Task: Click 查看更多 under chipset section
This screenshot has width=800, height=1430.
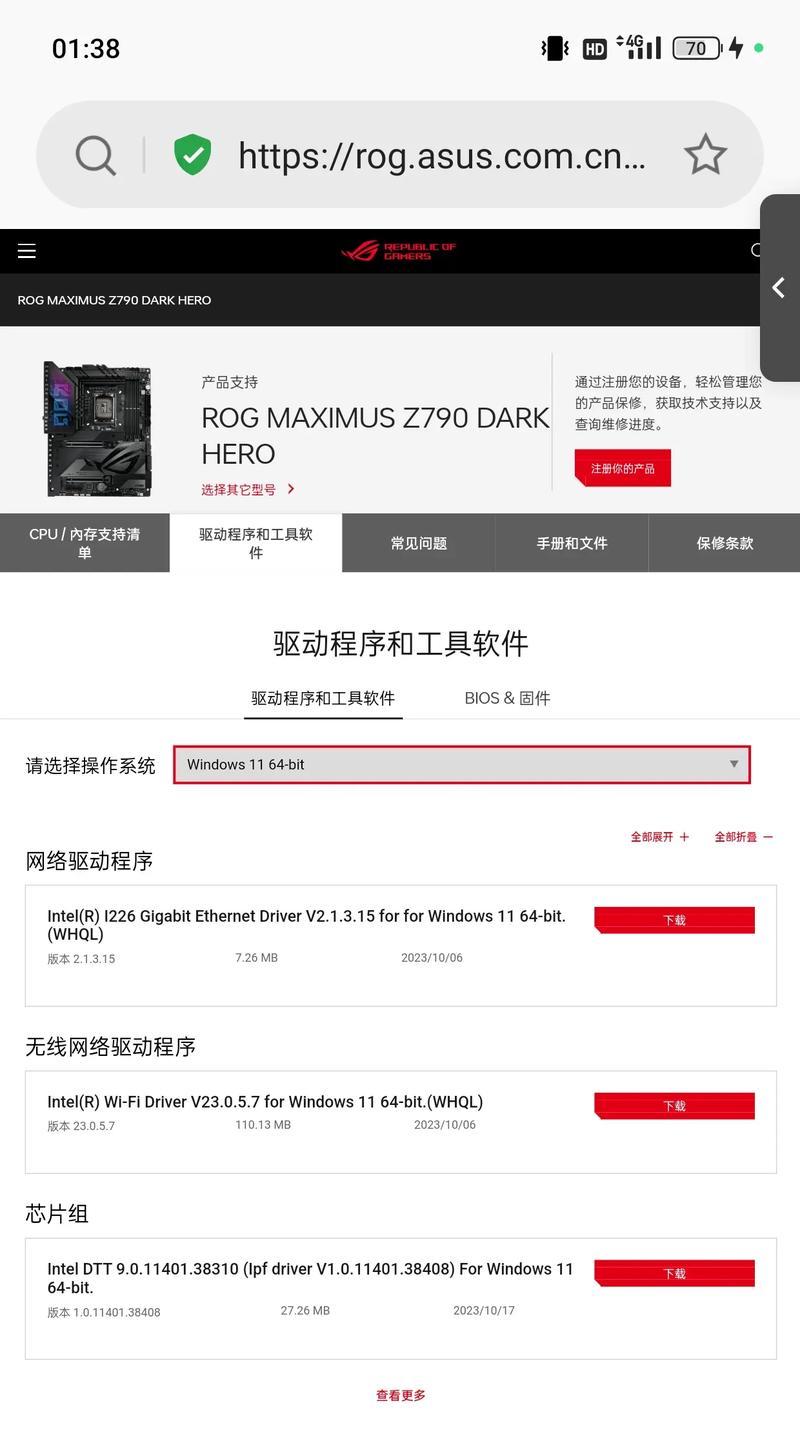Action: [401, 1395]
